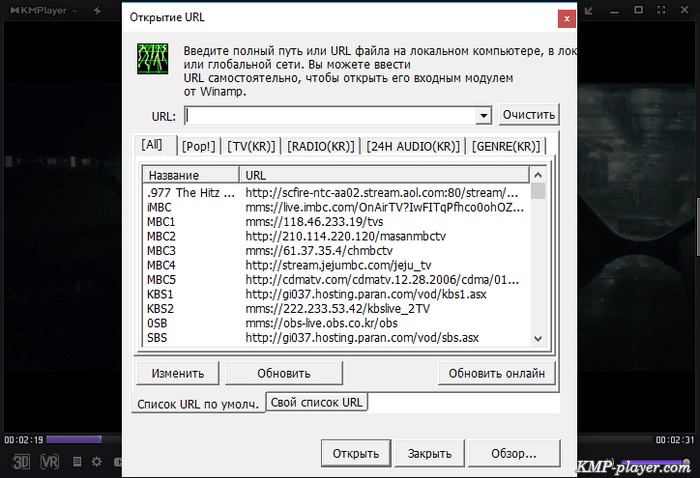Switch to the [Pop!] tab
Screen dimensions: 700x478
click(199, 146)
